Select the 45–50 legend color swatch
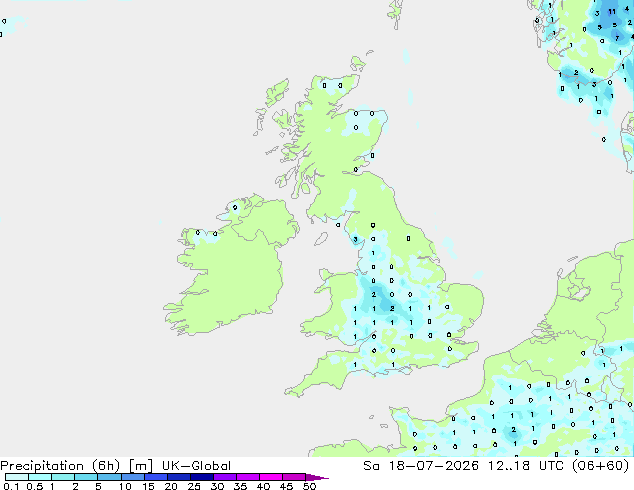This screenshot has width=634, height=490. coord(294,477)
